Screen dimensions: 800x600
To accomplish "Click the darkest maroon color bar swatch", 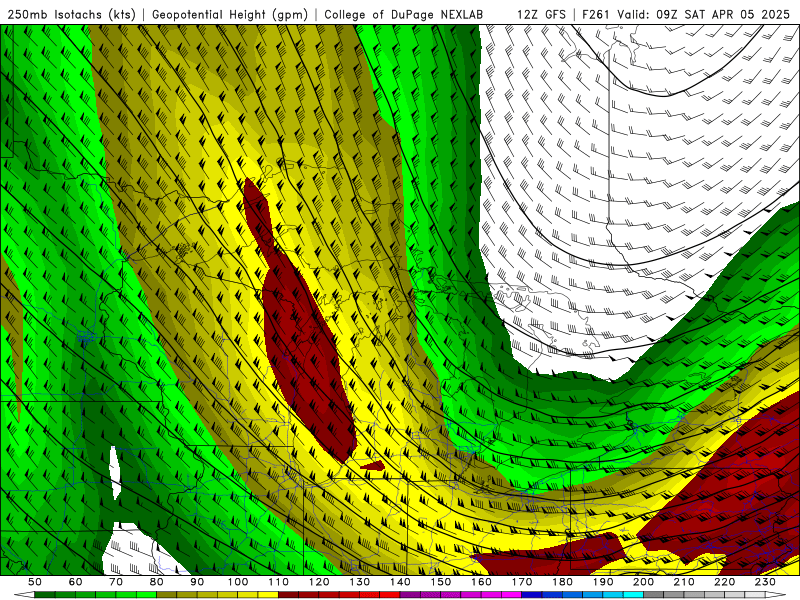I will point(288,595).
